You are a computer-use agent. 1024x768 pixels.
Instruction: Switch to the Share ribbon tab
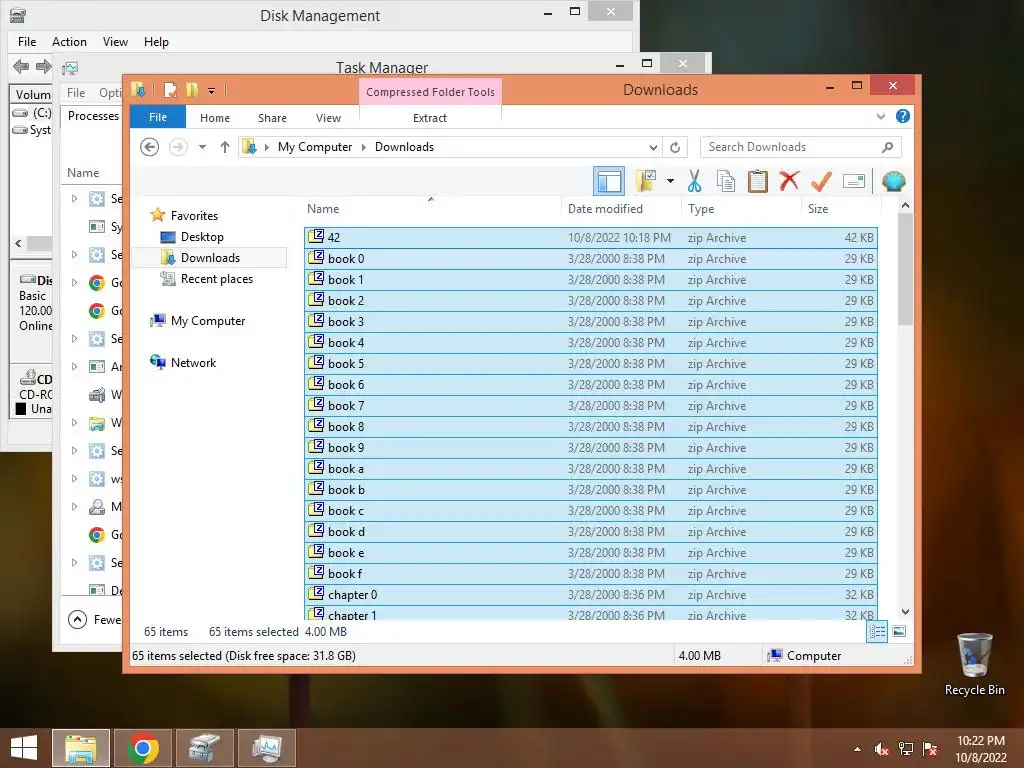click(x=272, y=118)
